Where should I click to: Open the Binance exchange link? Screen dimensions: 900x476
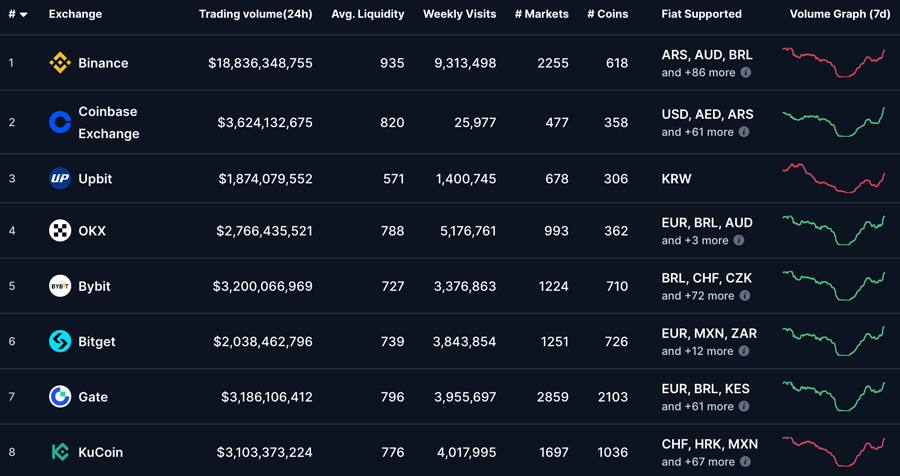point(103,63)
